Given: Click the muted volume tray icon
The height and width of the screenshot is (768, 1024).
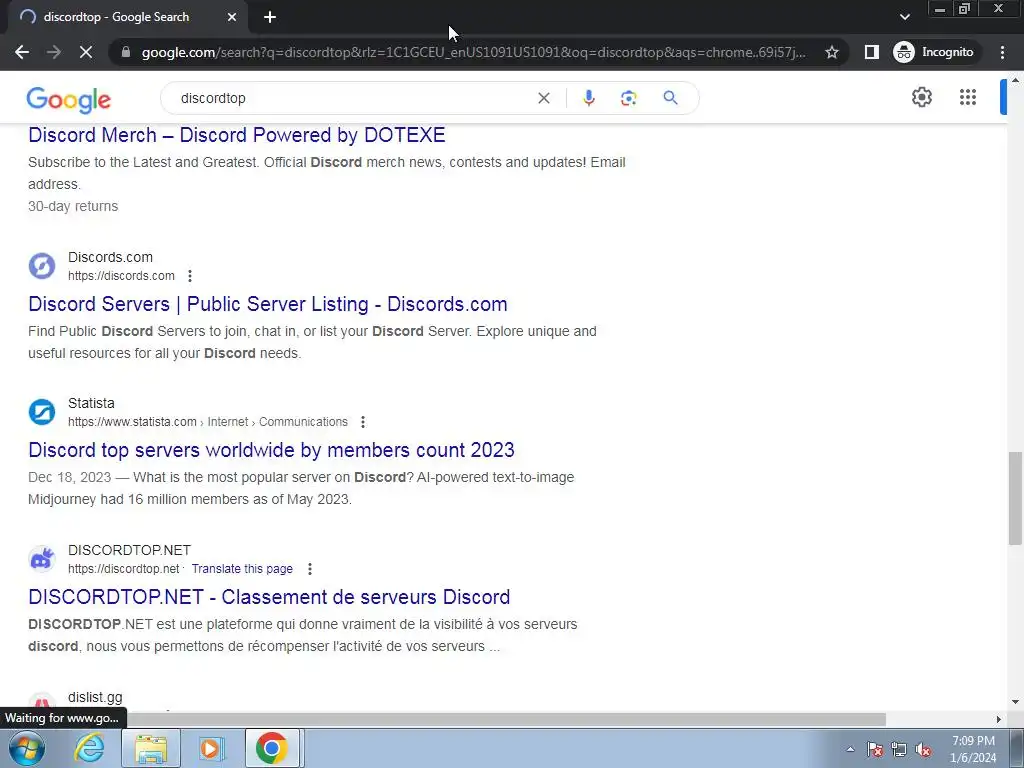Looking at the screenshot, I should tap(923, 750).
